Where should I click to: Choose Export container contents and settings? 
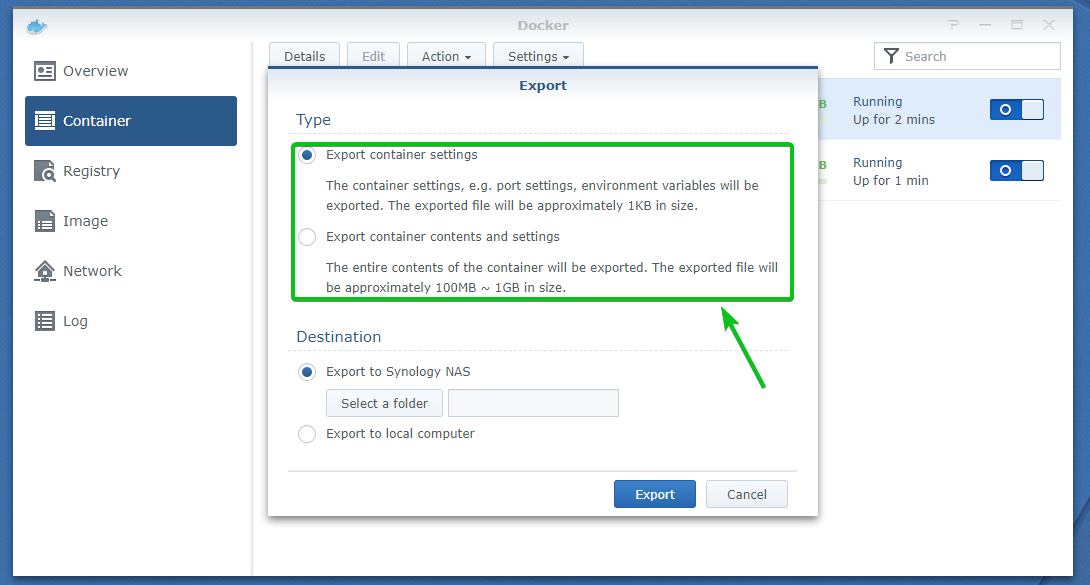tap(307, 237)
